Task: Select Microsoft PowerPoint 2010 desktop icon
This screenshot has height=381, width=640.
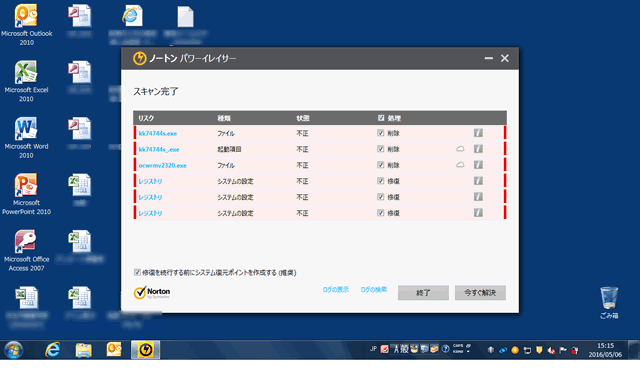Action: click(27, 194)
